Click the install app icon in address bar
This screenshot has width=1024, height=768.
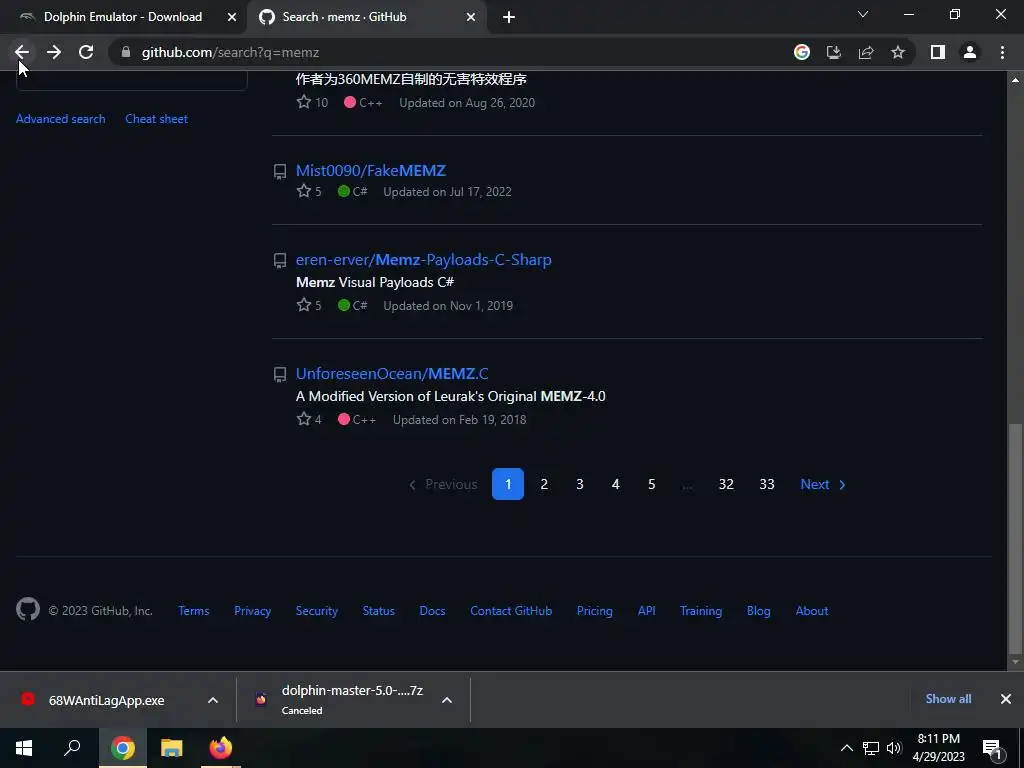pos(834,52)
